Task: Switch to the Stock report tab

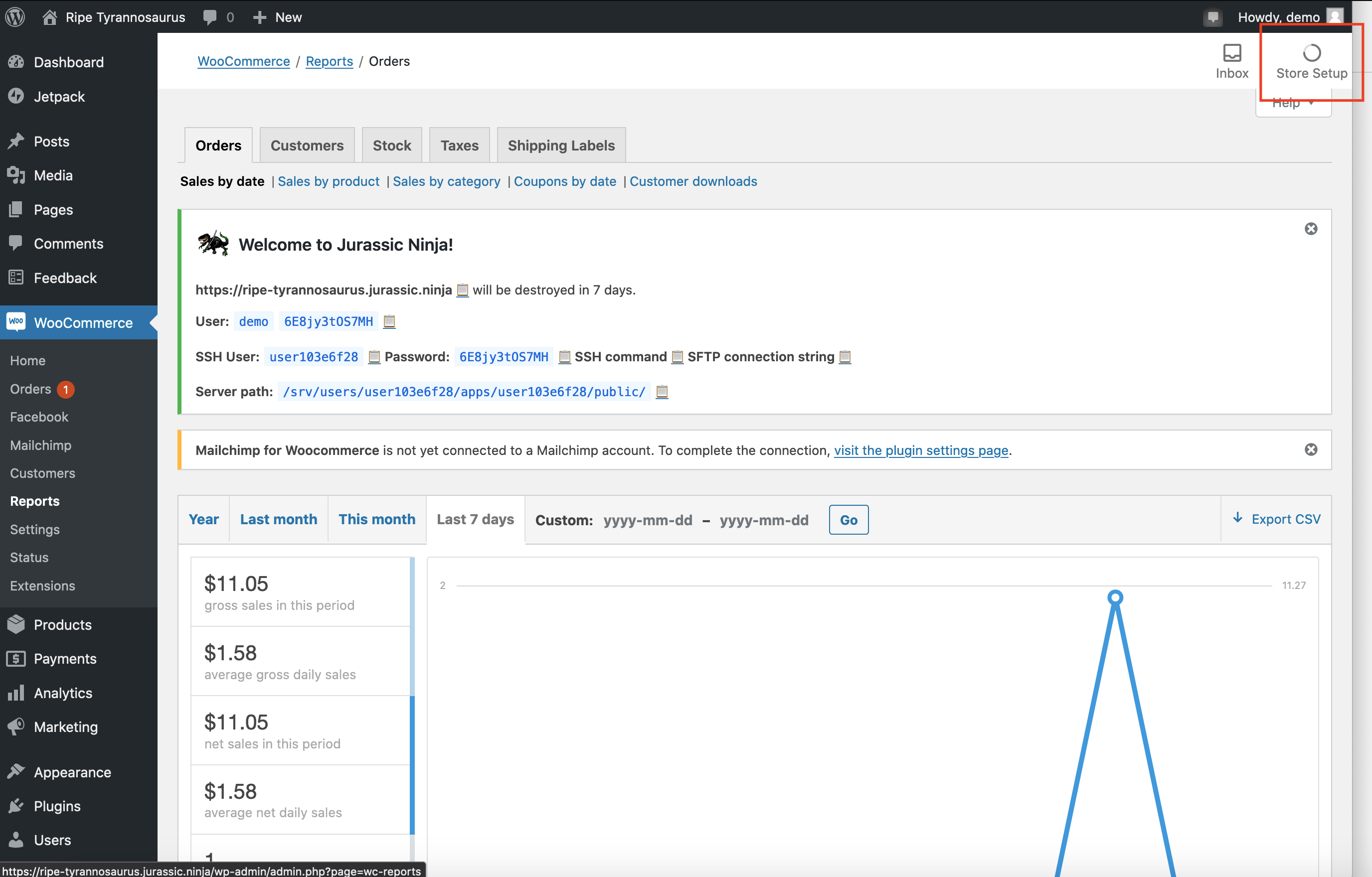Action: [x=392, y=145]
